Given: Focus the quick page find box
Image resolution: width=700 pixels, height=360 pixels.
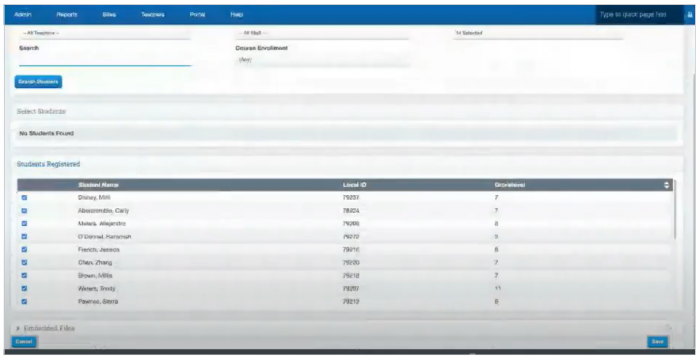Looking at the screenshot, I should pyautogui.click(x=639, y=15).
